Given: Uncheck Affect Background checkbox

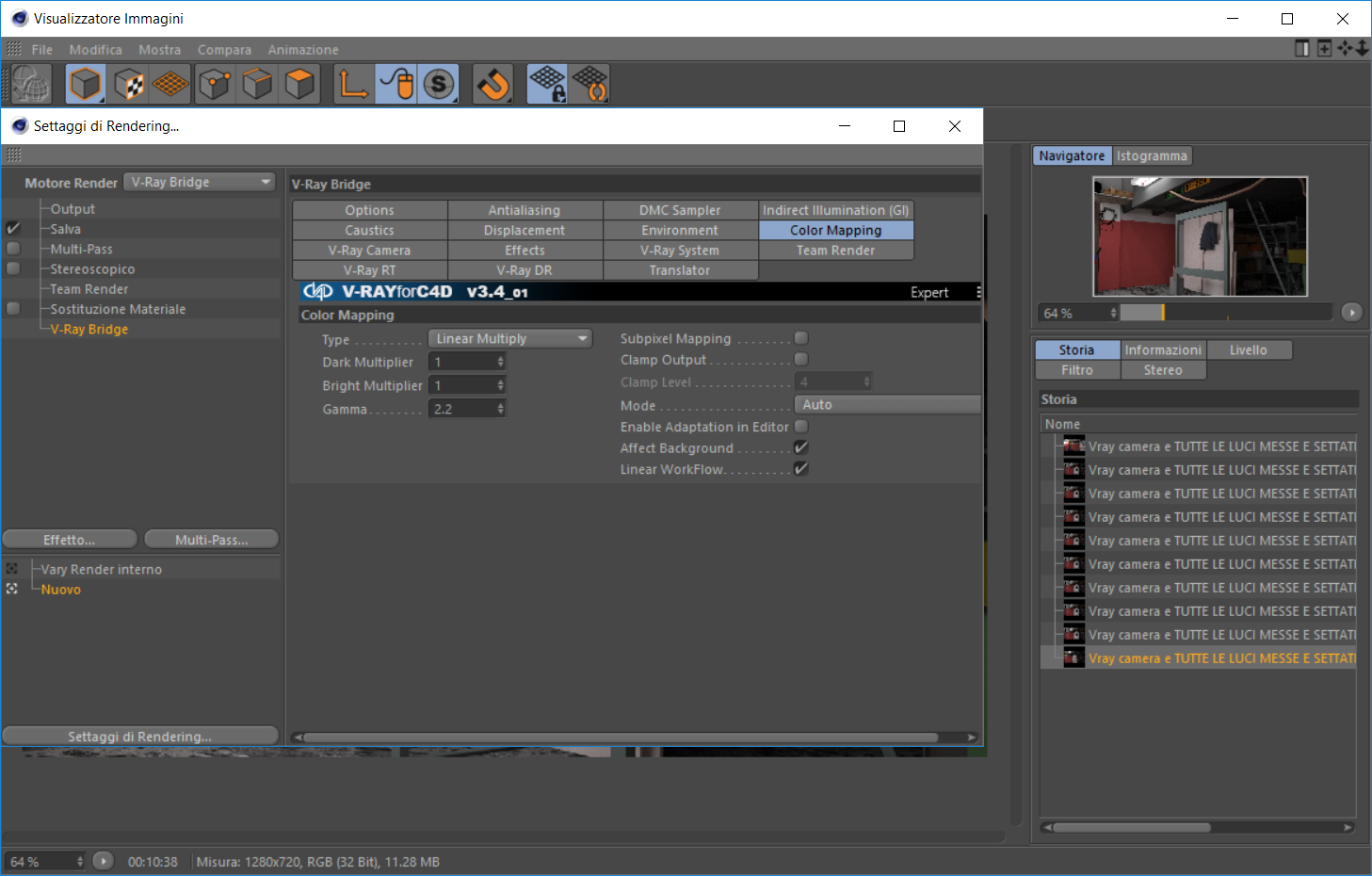Looking at the screenshot, I should [x=801, y=448].
